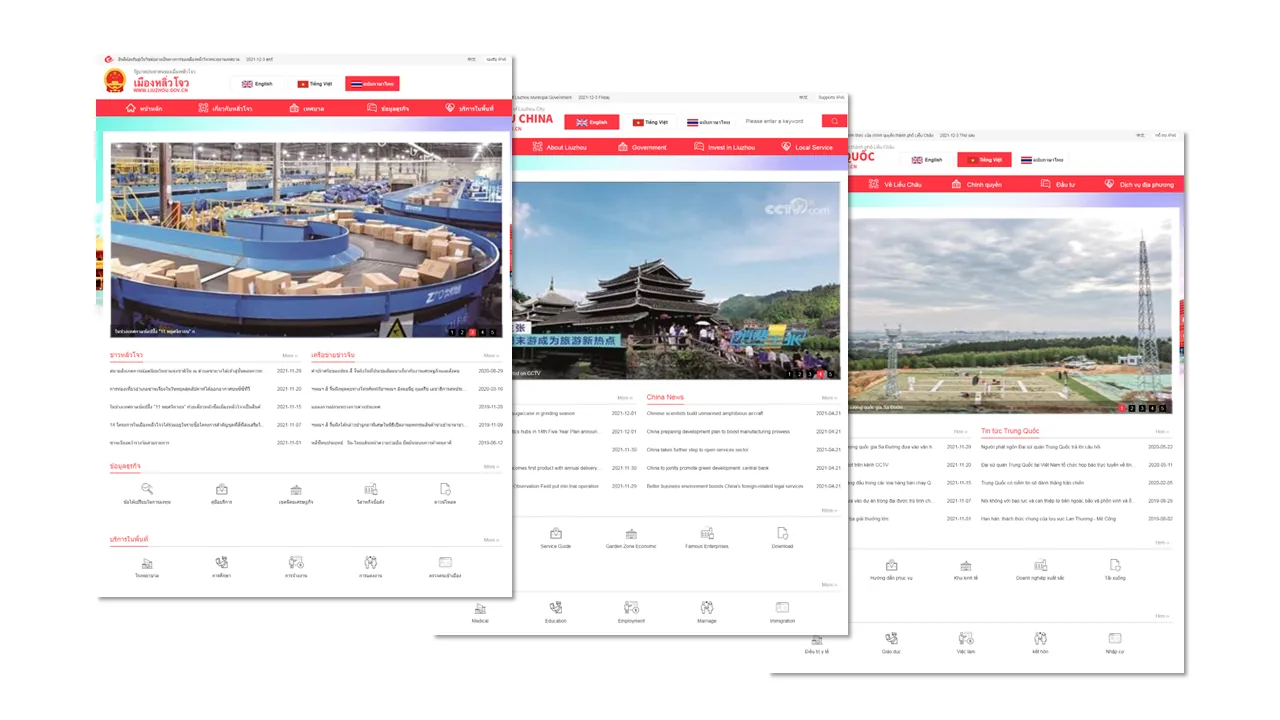1280x720 pixels.
Task: Click the file download icon on Thai page
Action: tap(445, 489)
